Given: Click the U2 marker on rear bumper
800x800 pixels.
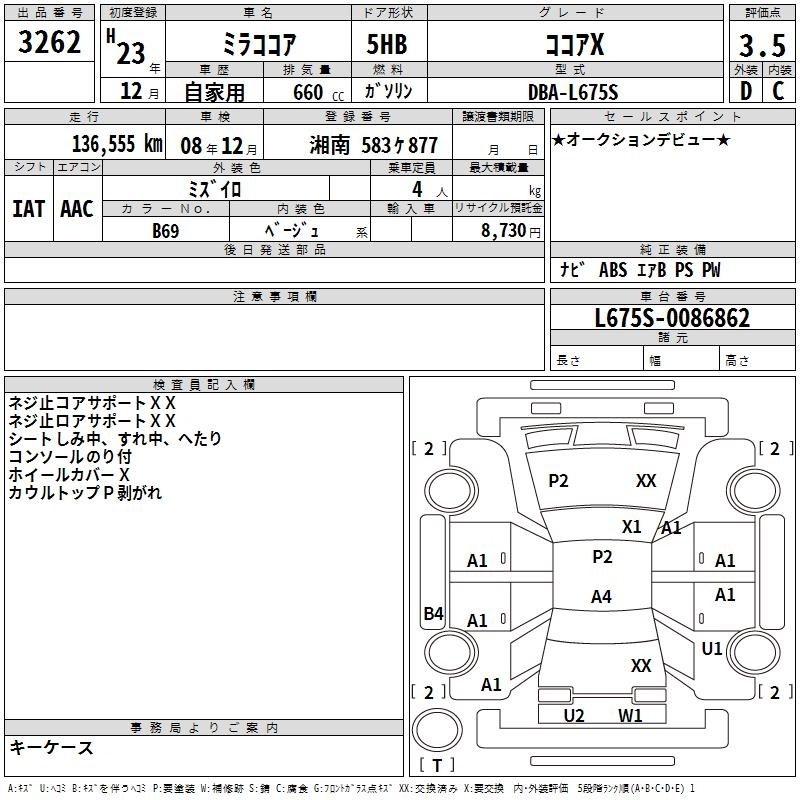Looking at the screenshot, I should coord(574,715).
